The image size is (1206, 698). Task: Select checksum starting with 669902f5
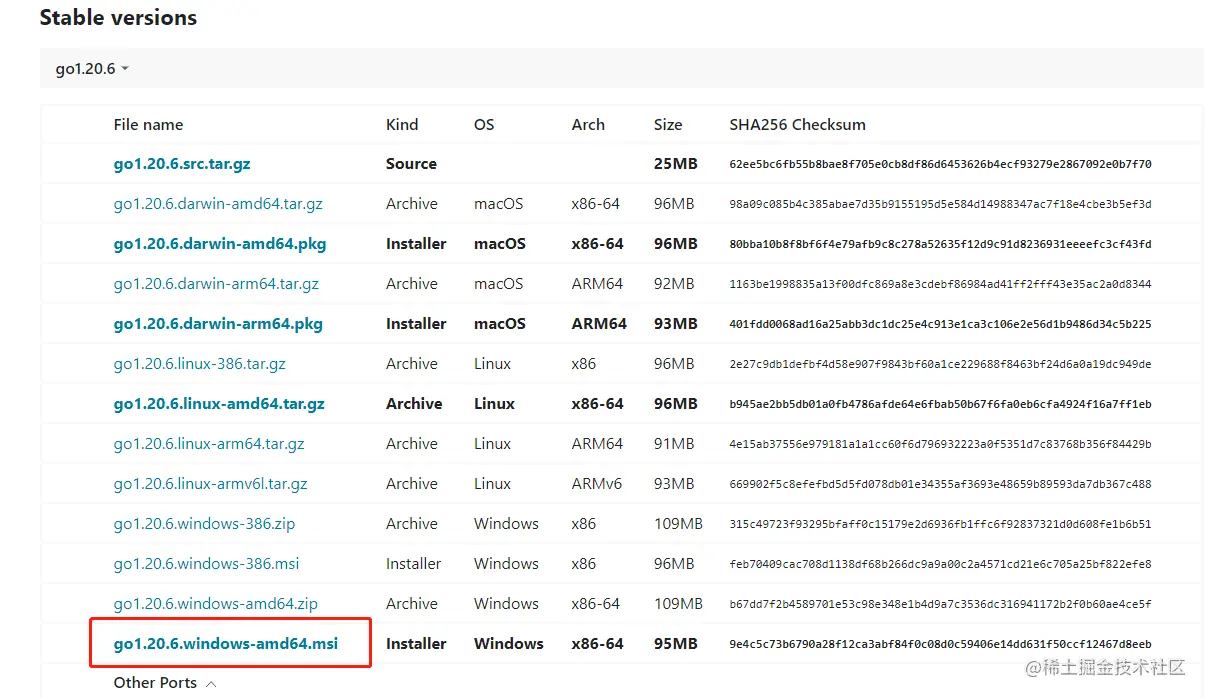[x=941, y=484]
